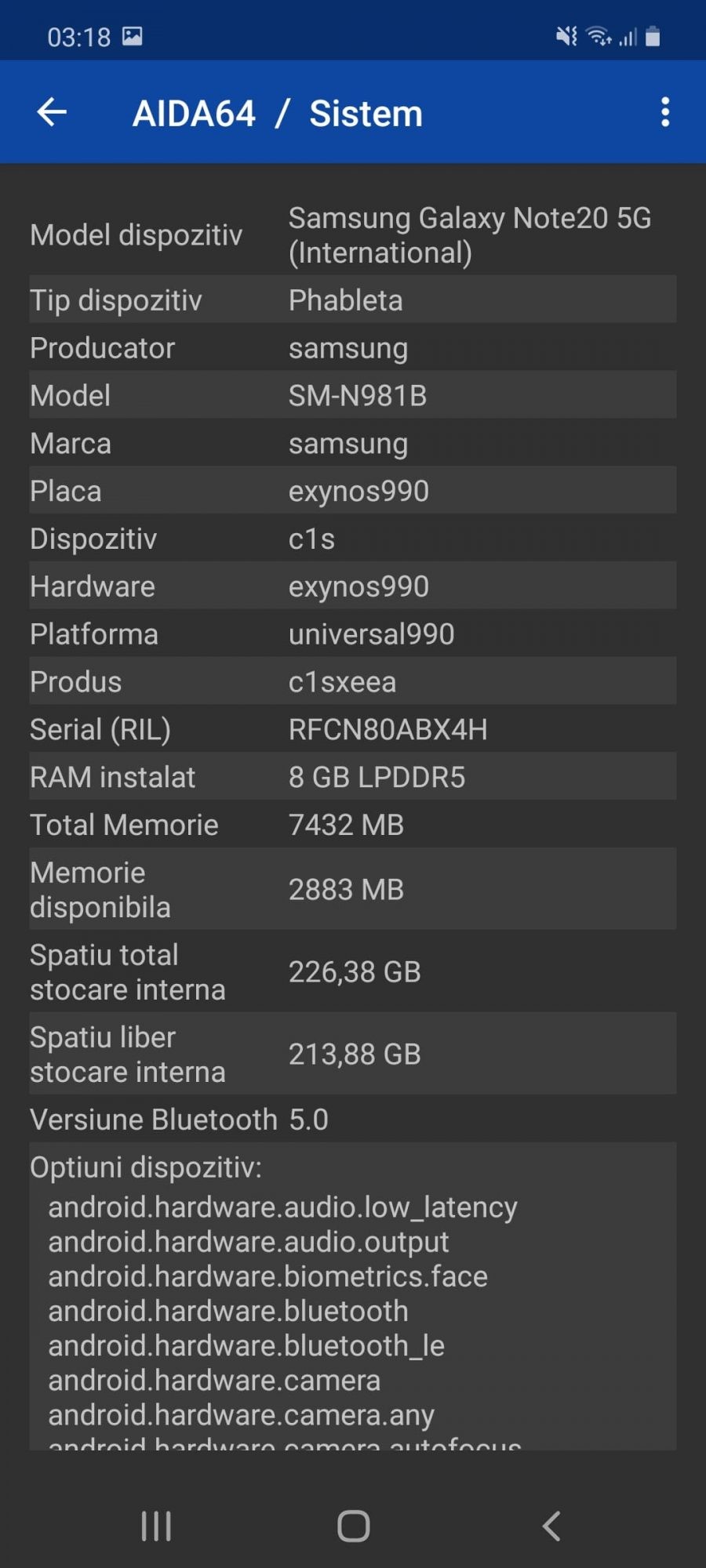Viewport: 706px width, 1568px height.
Task: Select android.hardware.biometrics.face entry
Action: coord(268,1276)
